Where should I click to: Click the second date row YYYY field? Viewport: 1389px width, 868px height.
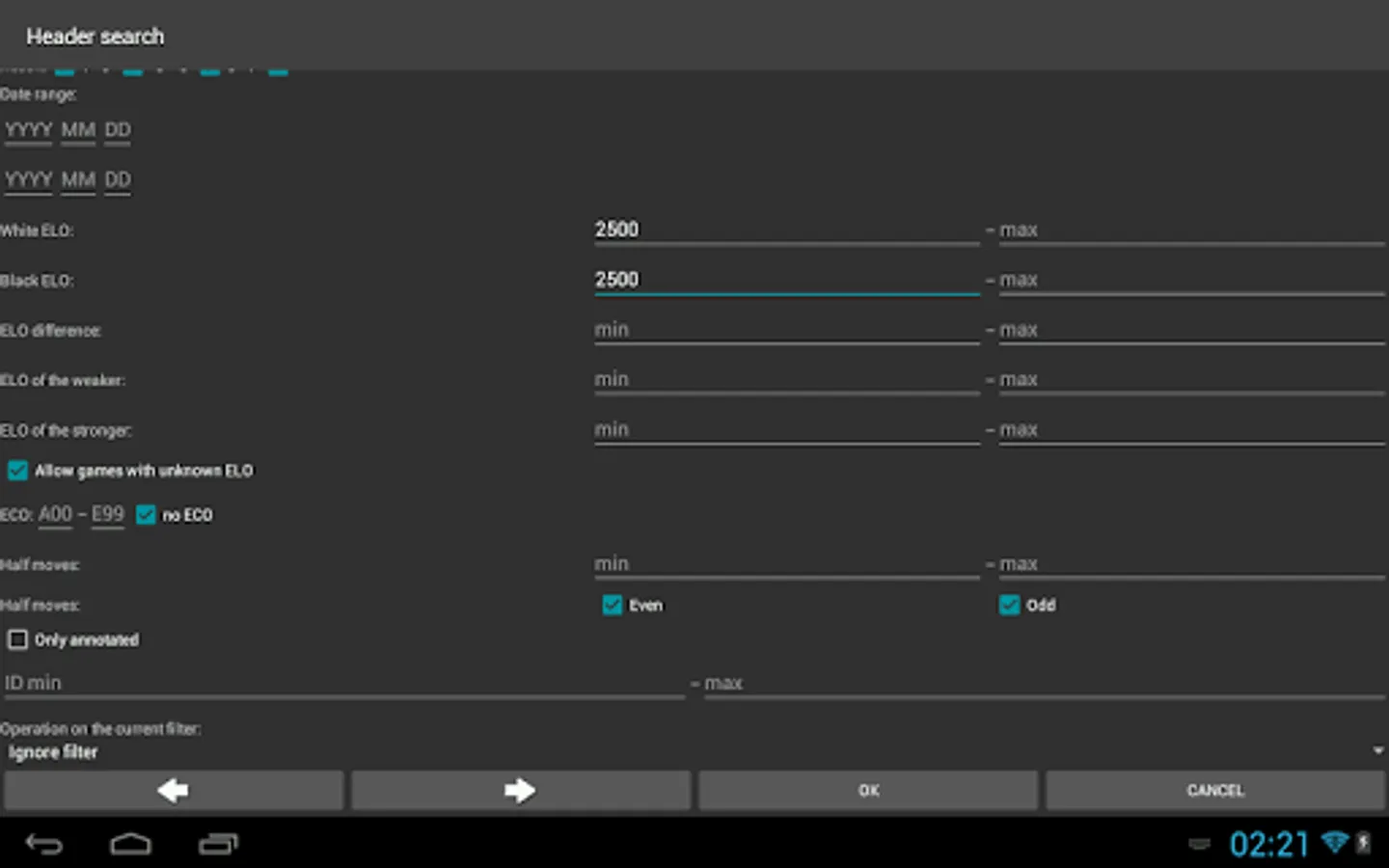click(x=28, y=180)
